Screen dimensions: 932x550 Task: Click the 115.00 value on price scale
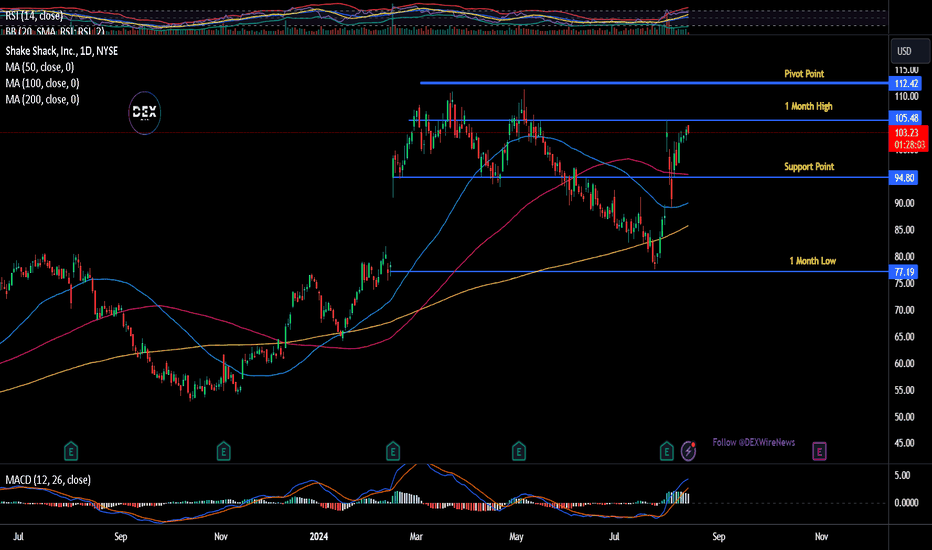tap(906, 70)
